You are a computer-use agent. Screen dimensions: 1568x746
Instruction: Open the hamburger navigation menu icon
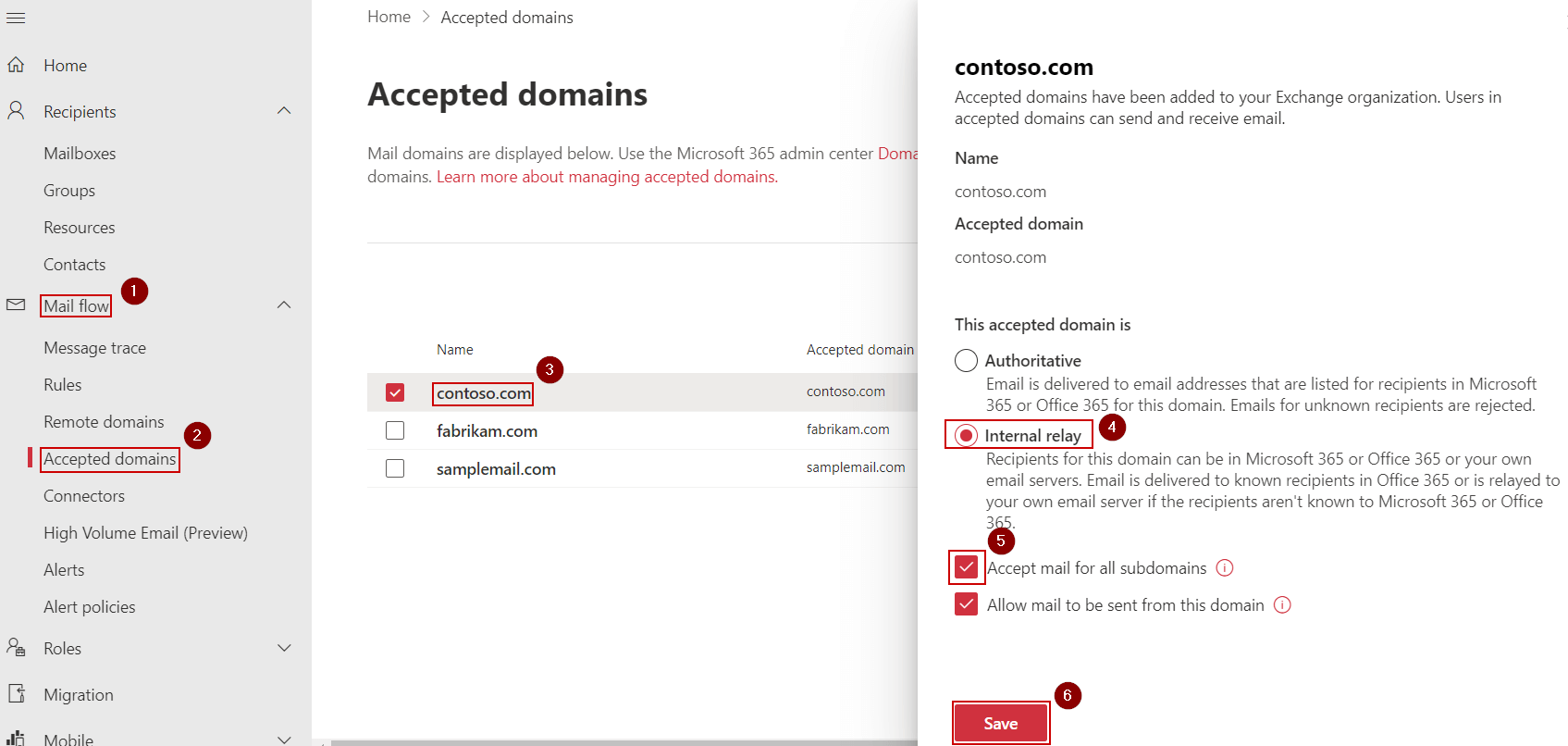(x=16, y=18)
